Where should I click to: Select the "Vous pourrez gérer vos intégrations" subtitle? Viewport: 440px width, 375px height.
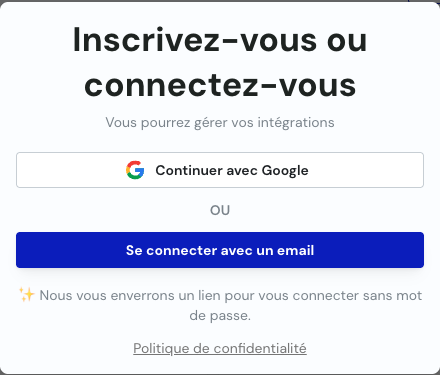pos(220,123)
